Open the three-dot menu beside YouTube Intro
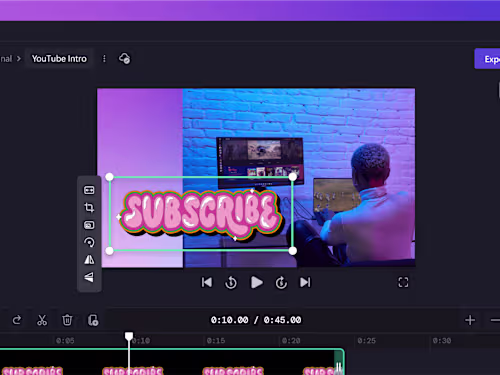This screenshot has height=375, width=500. 104,59
